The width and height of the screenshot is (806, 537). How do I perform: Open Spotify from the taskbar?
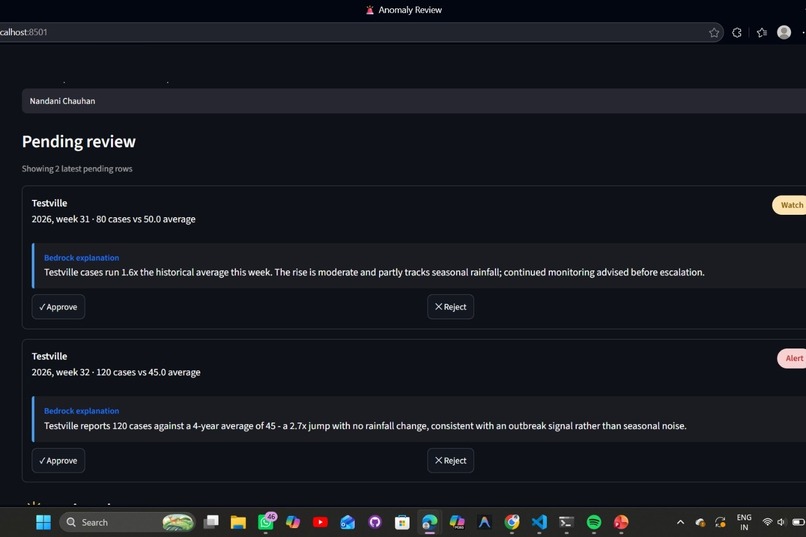(x=594, y=522)
